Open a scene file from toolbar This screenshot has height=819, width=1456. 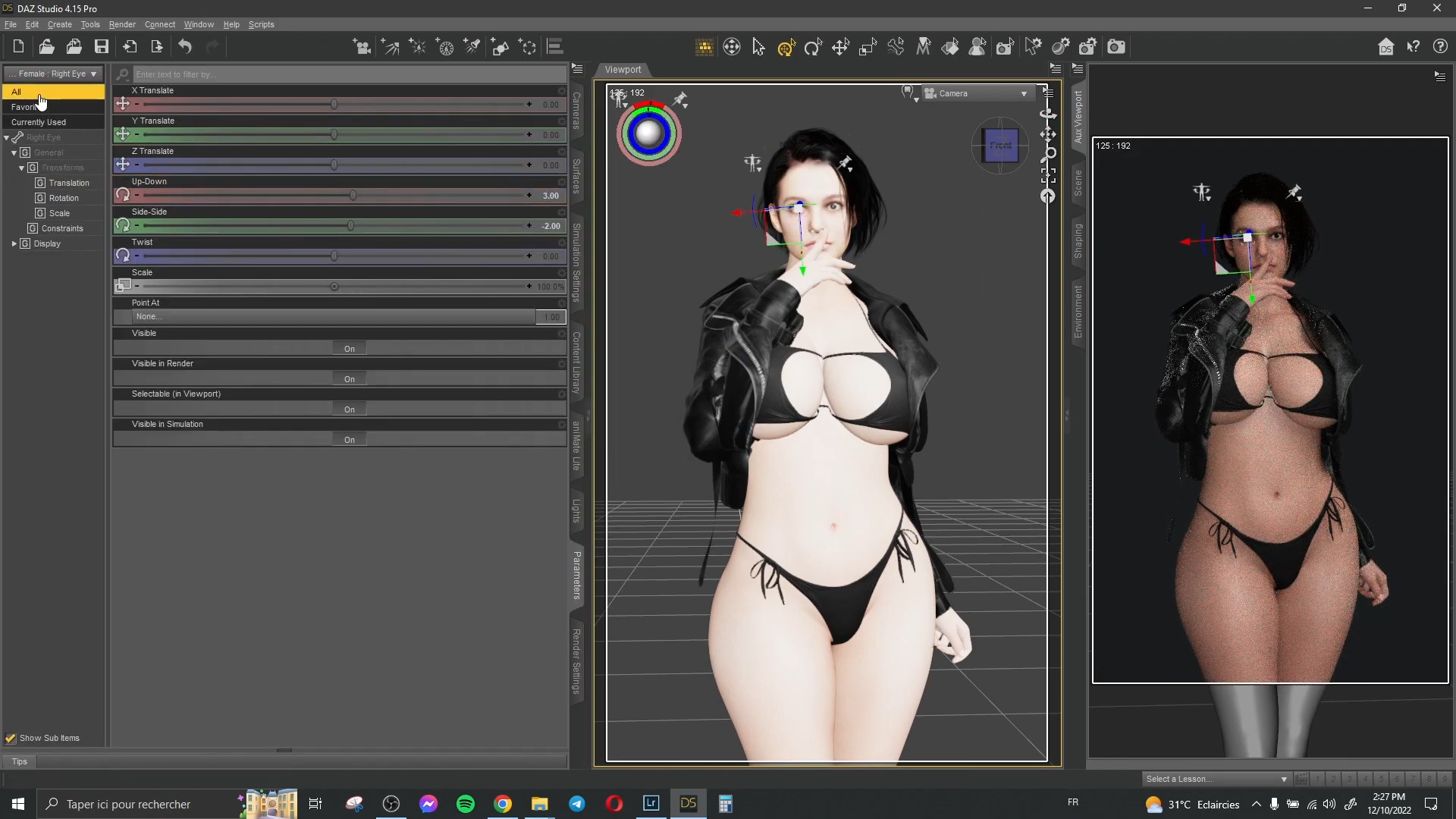point(46,47)
